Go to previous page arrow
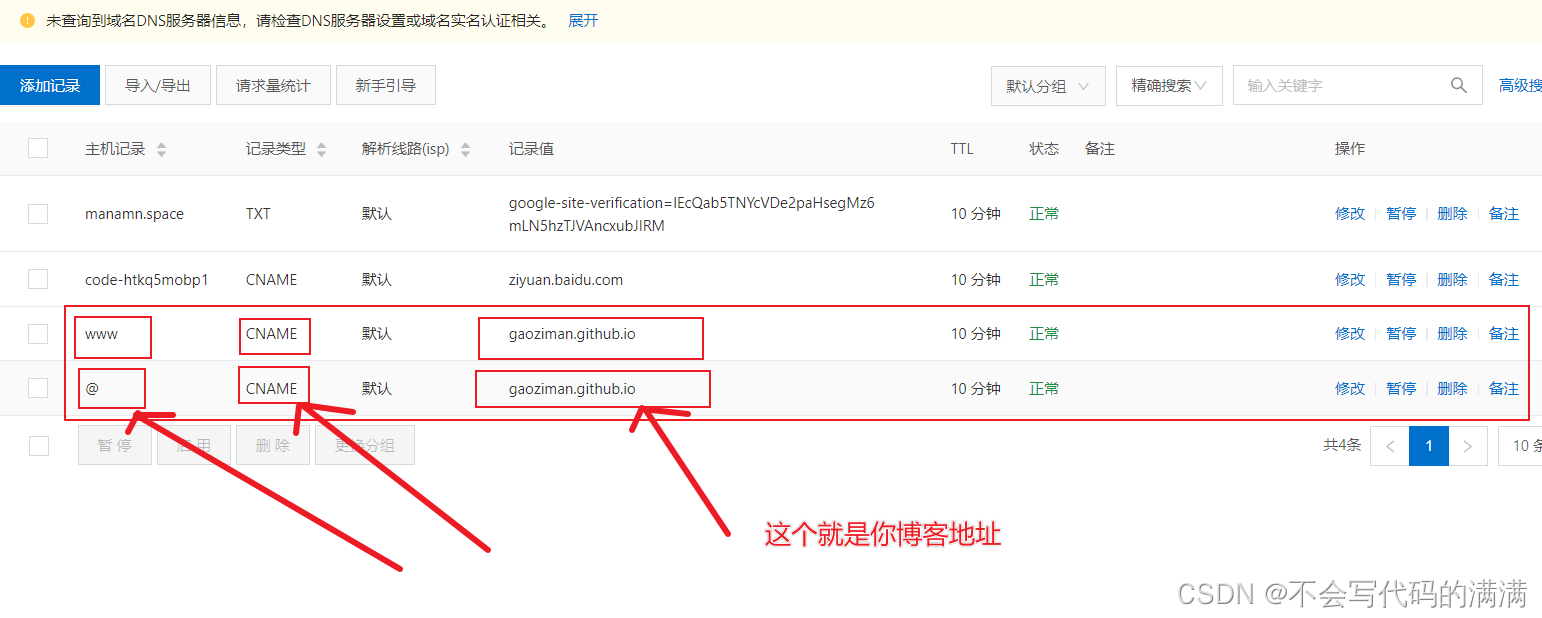1542x618 pixels. point(1390,446)
